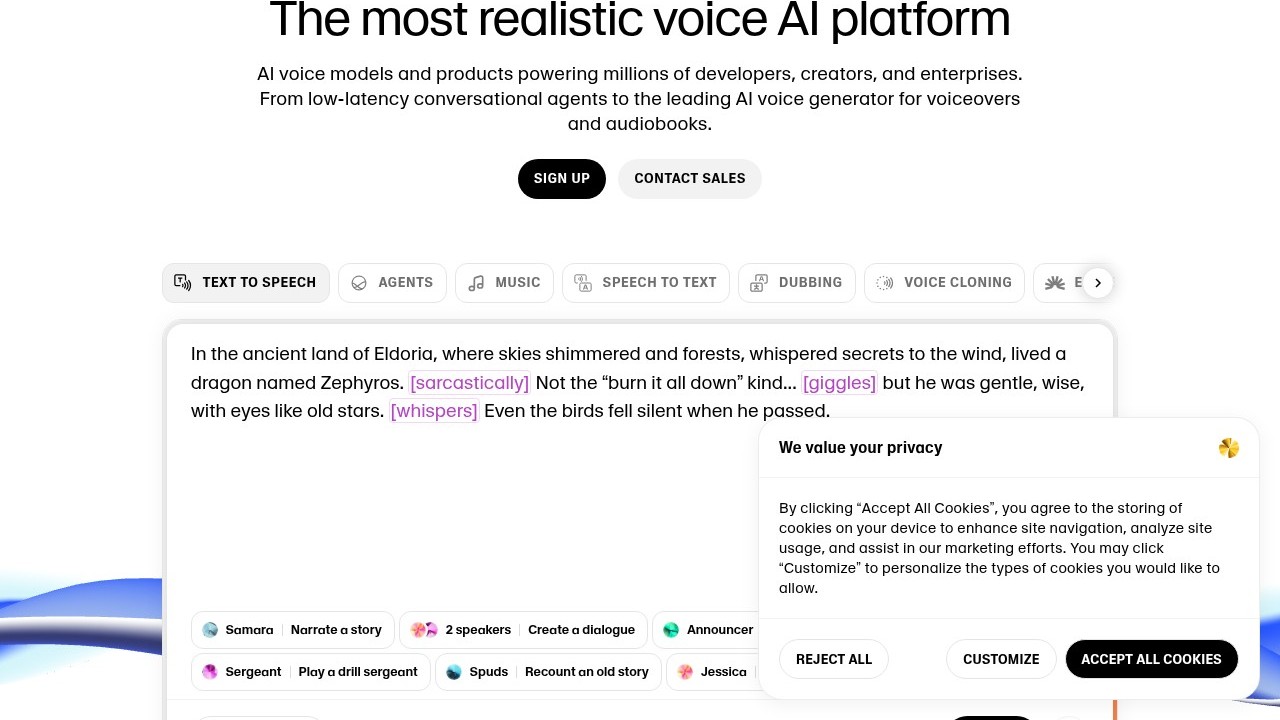The image size is (1280, 720).
Task: Click the Music note icon
Action: click(x=476, y=283)
